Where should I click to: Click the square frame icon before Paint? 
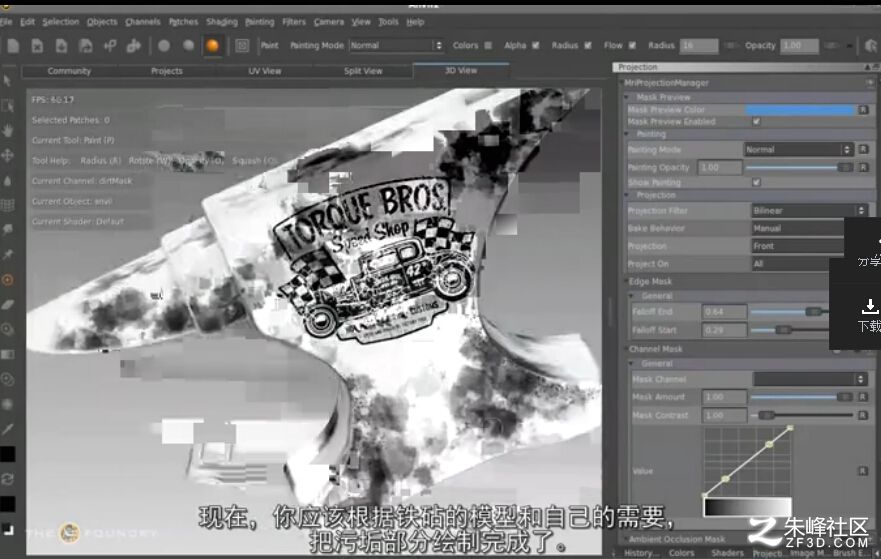click(242, 46)
